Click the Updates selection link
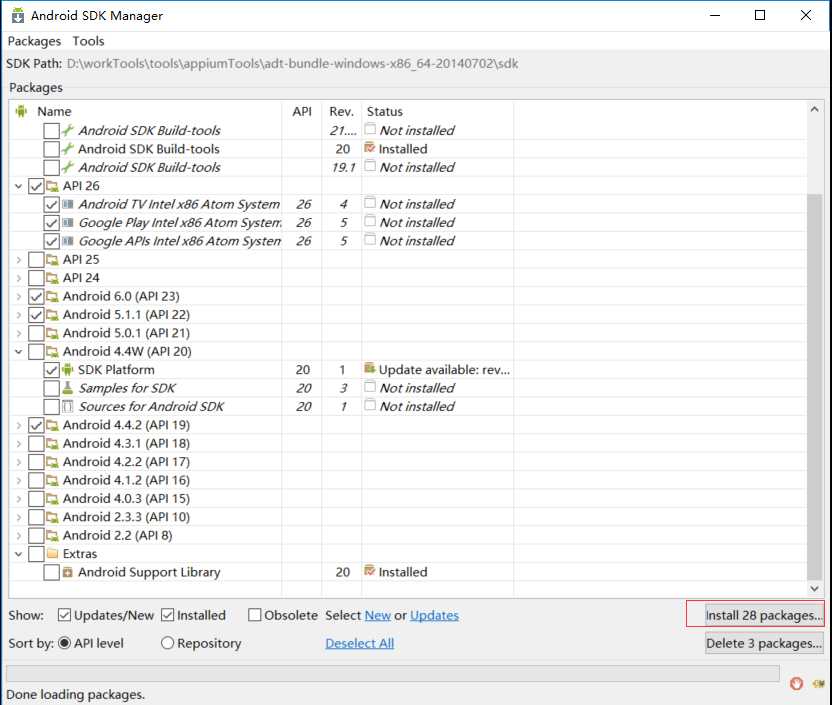Viewport: 832px width, 705px height. (x=434, y=615)
